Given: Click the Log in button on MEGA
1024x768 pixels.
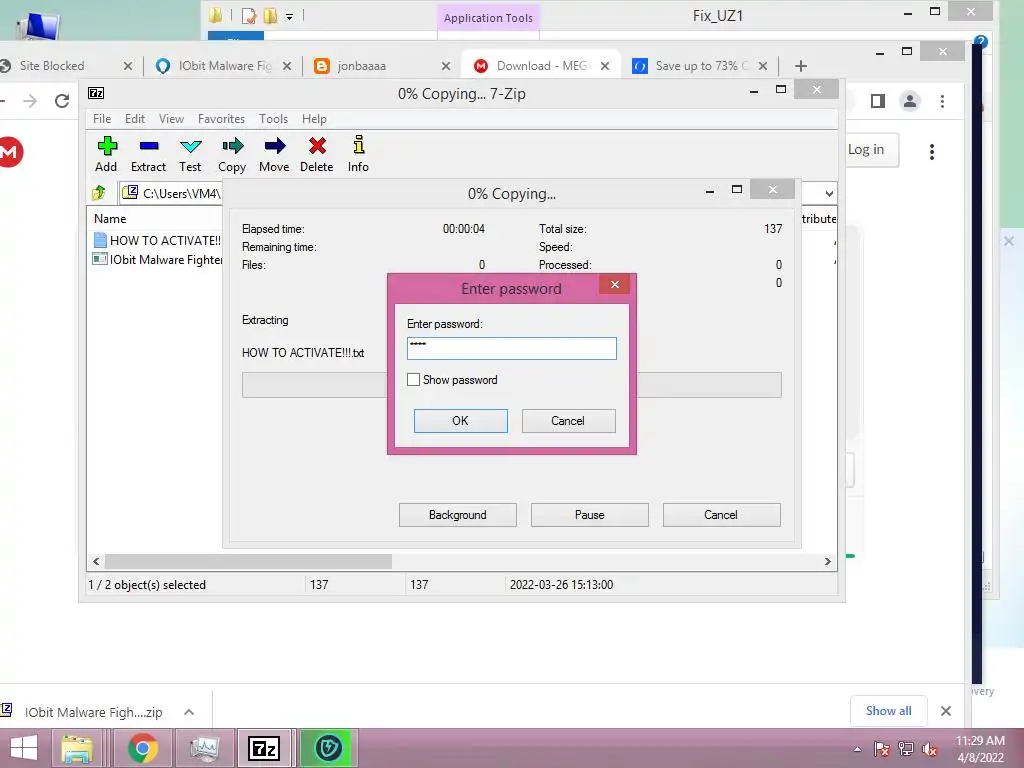Looking at the screenshot, I should tap(872, 150).
